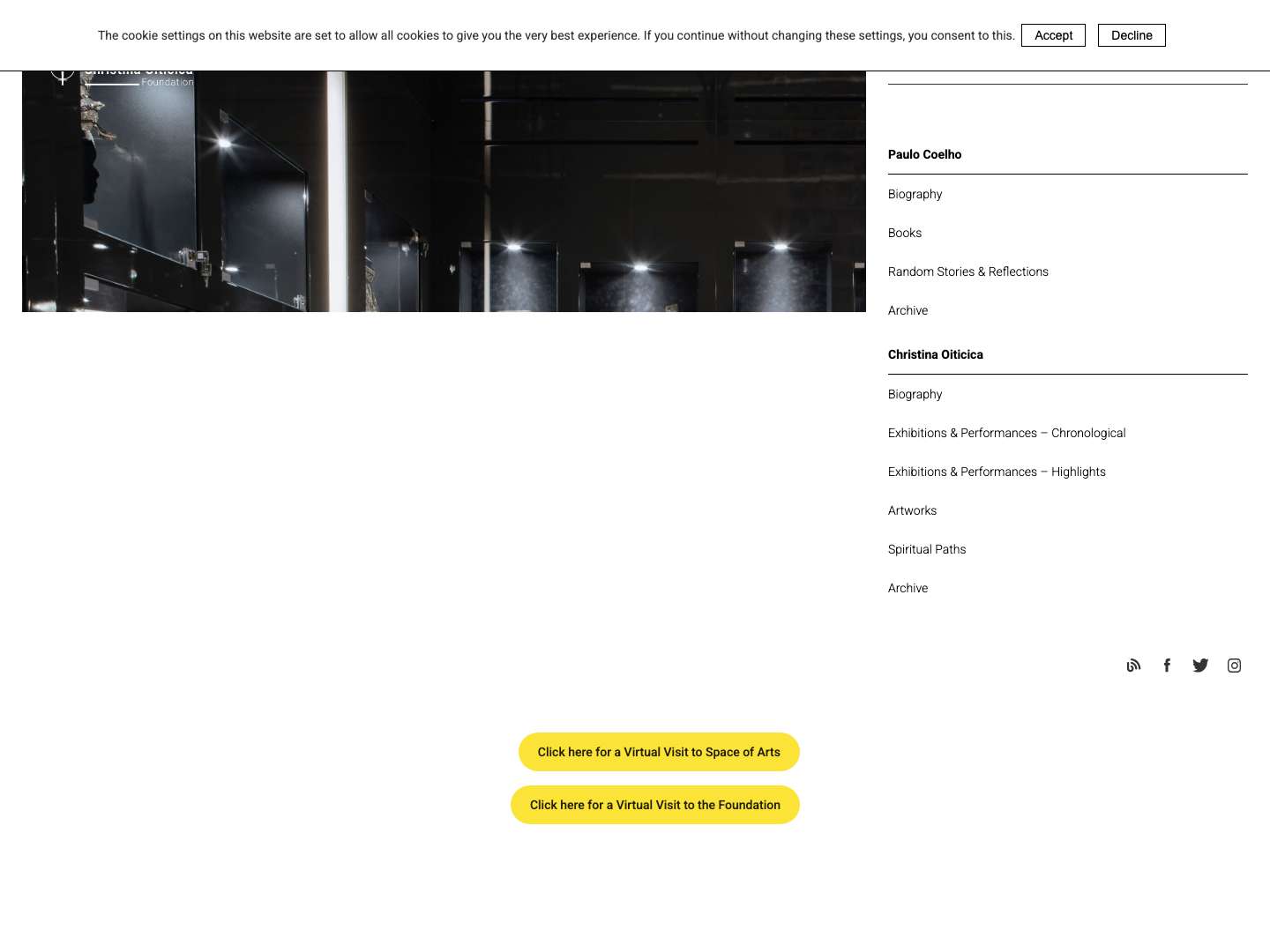Browse Paulo Coelho's Books

904,233
